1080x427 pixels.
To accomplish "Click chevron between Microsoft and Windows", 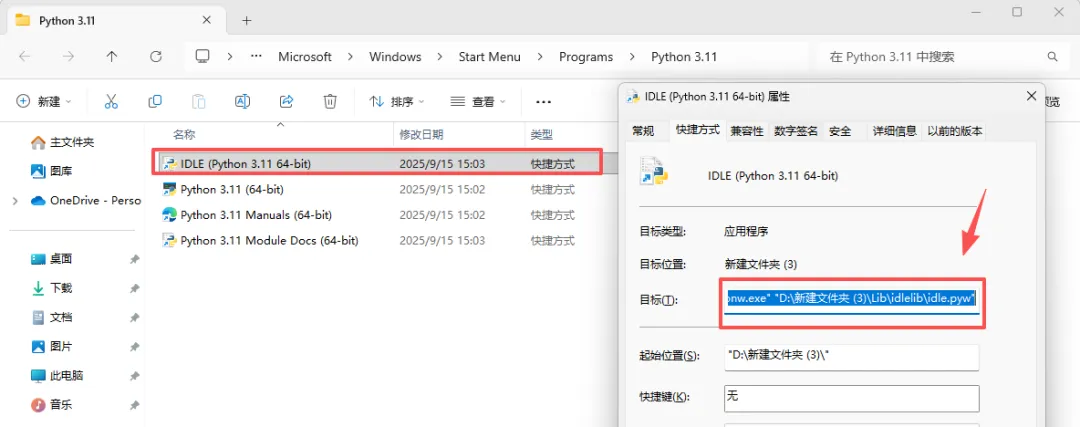I will click(x=351, y=56).
